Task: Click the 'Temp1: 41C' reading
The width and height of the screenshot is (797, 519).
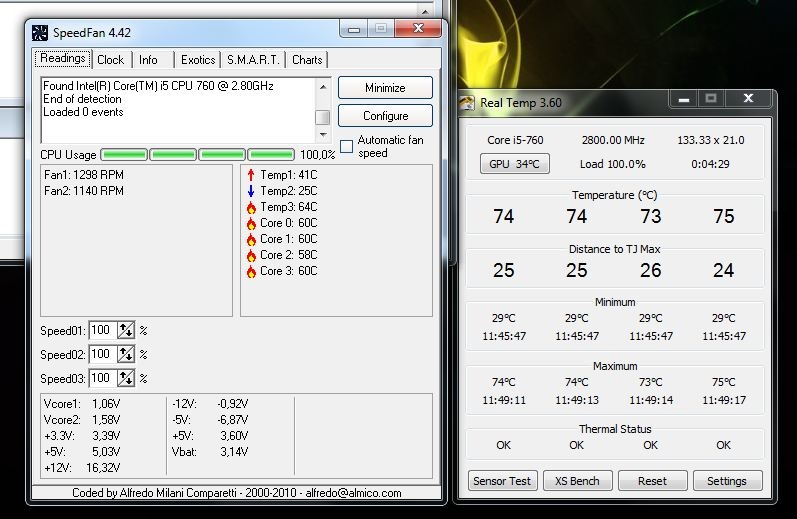Action: (289, 175)
